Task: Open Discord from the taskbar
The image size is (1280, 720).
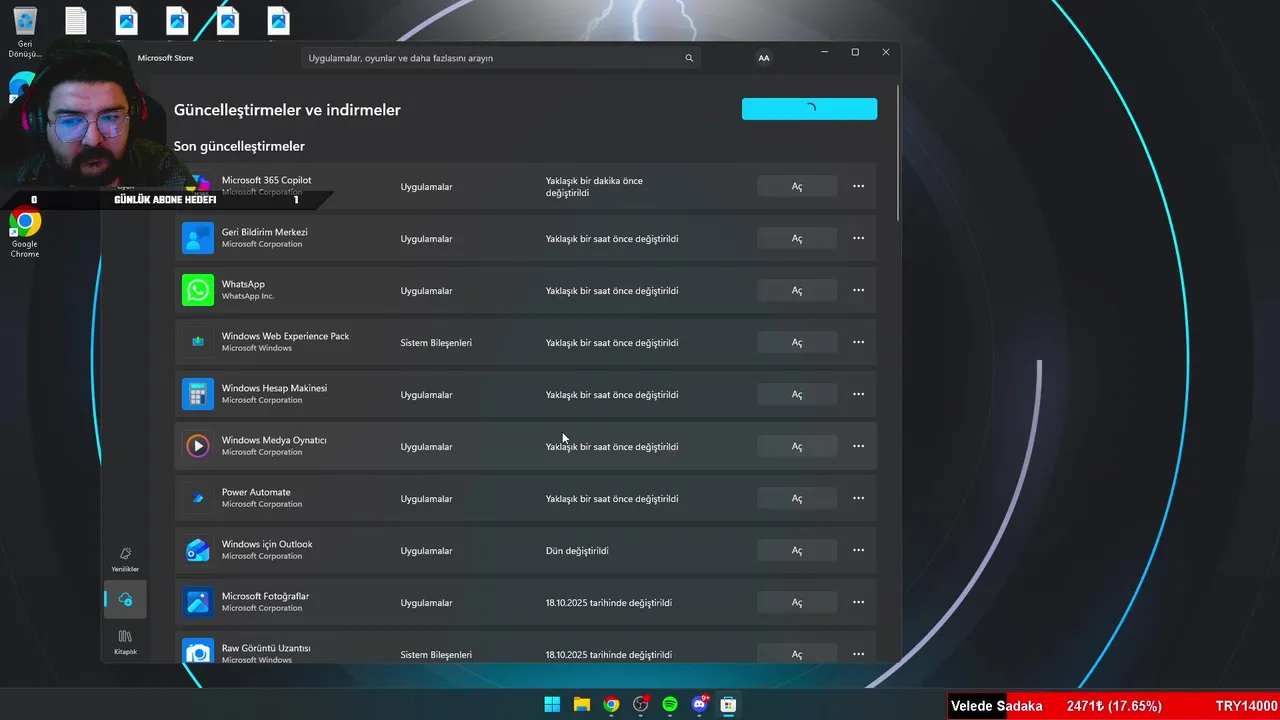Action: (700, 704)
